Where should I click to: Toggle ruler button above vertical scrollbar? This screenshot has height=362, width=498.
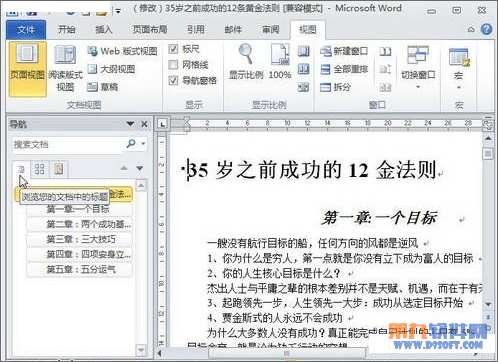[488, 124]
